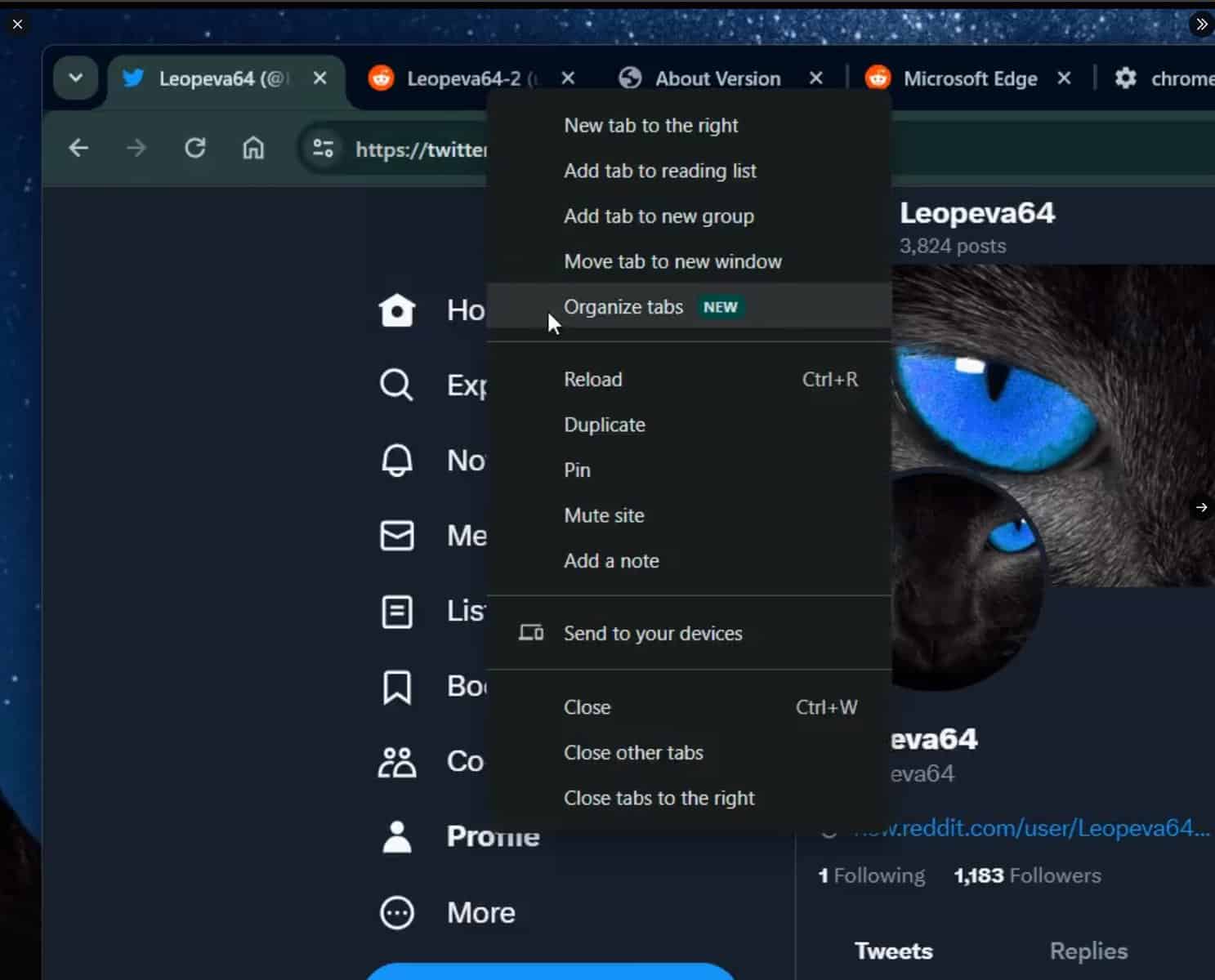The height and width of the screenshot is (980, 1215).
Task: Select Duplicate in the tab menu
Action: pos(689,425)
